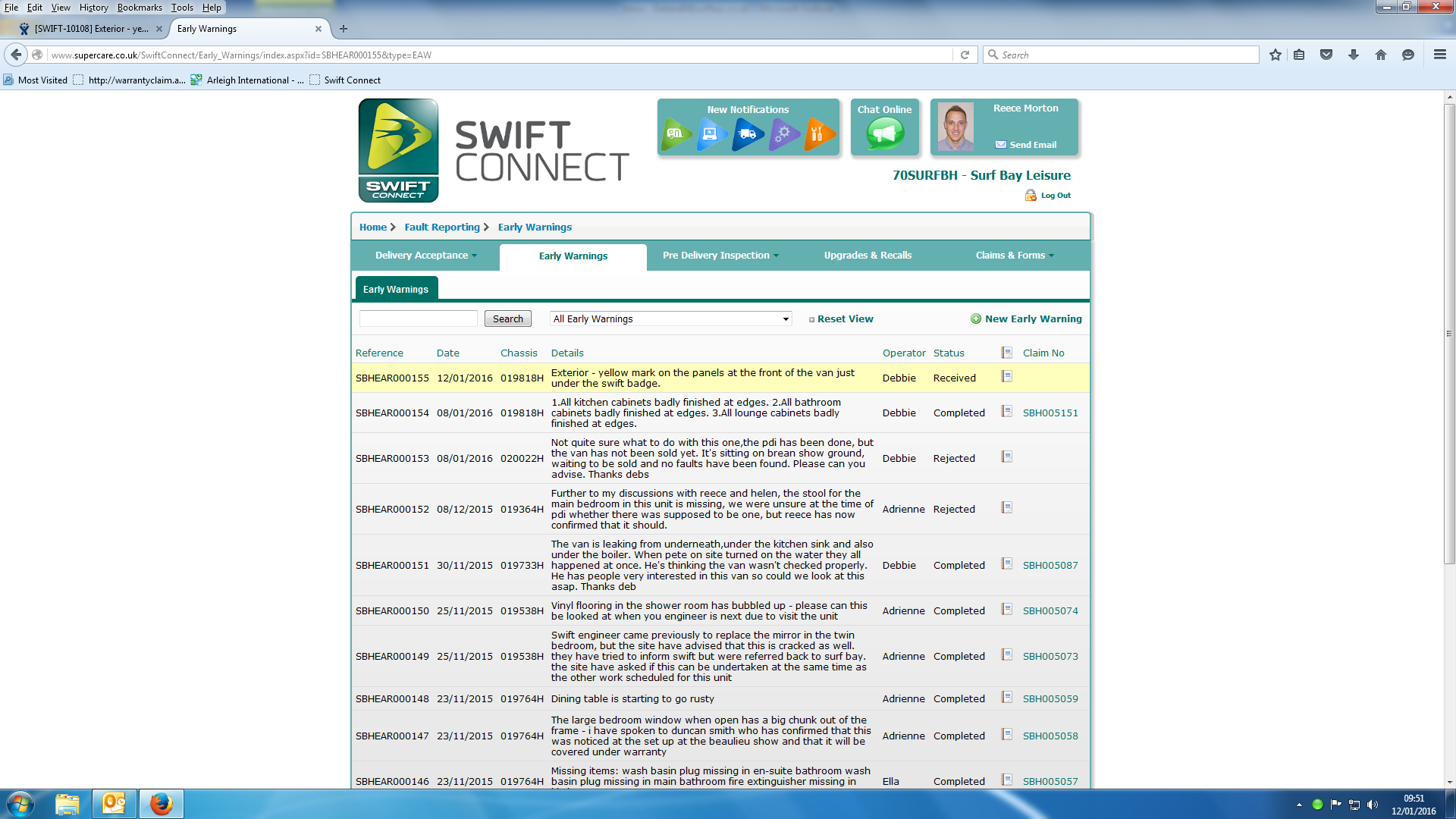Start Chat Online with green megaphone icon

click(885, 134)
